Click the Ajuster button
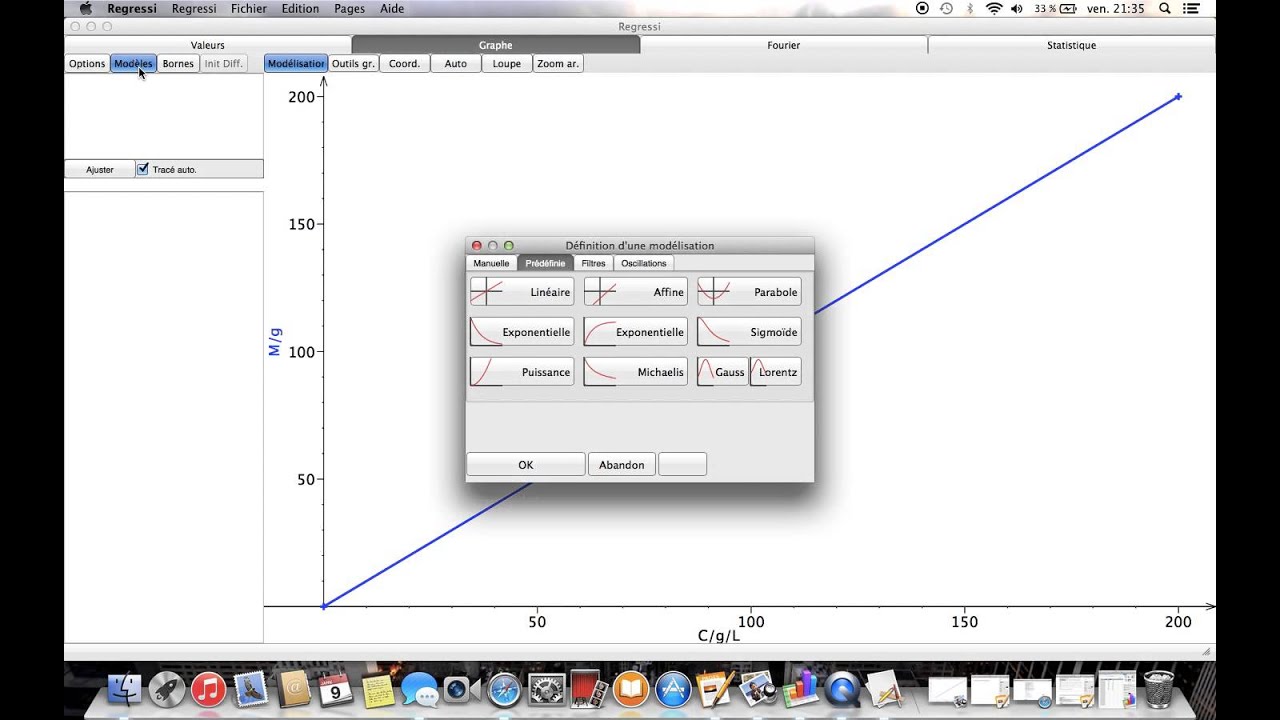1280x720 pixels. 100,169
